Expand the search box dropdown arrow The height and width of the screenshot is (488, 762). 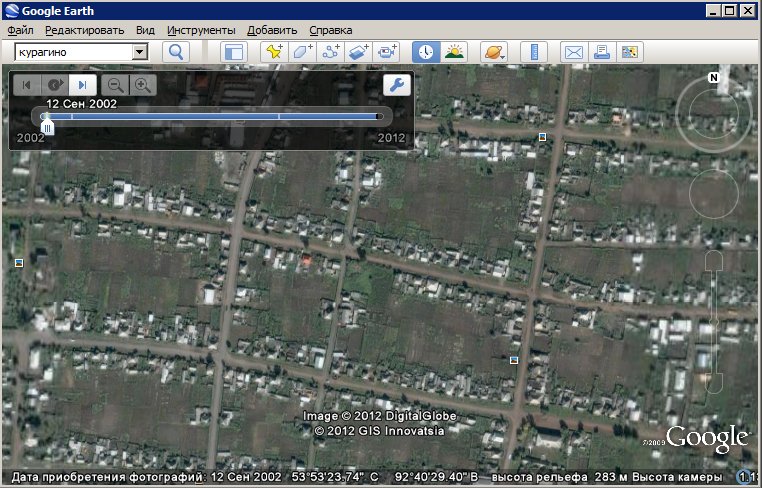(x=140, y=52)
